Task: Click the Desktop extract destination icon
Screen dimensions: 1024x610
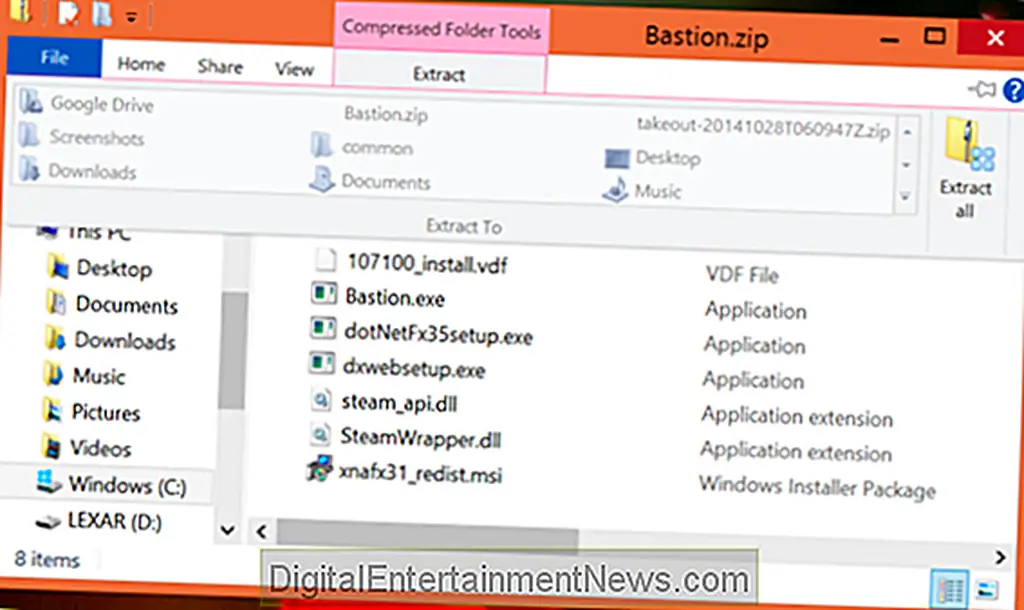Action: pos(617,157)
